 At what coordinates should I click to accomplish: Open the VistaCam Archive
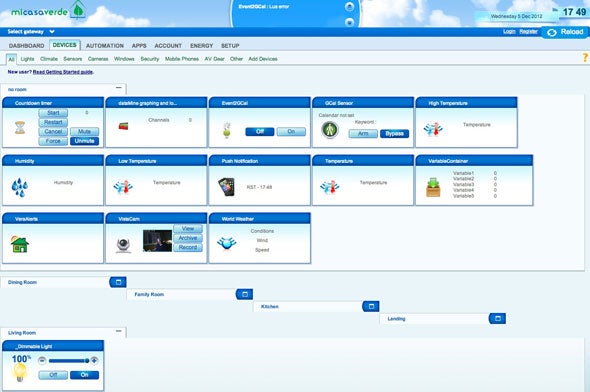tap(188, 238)
